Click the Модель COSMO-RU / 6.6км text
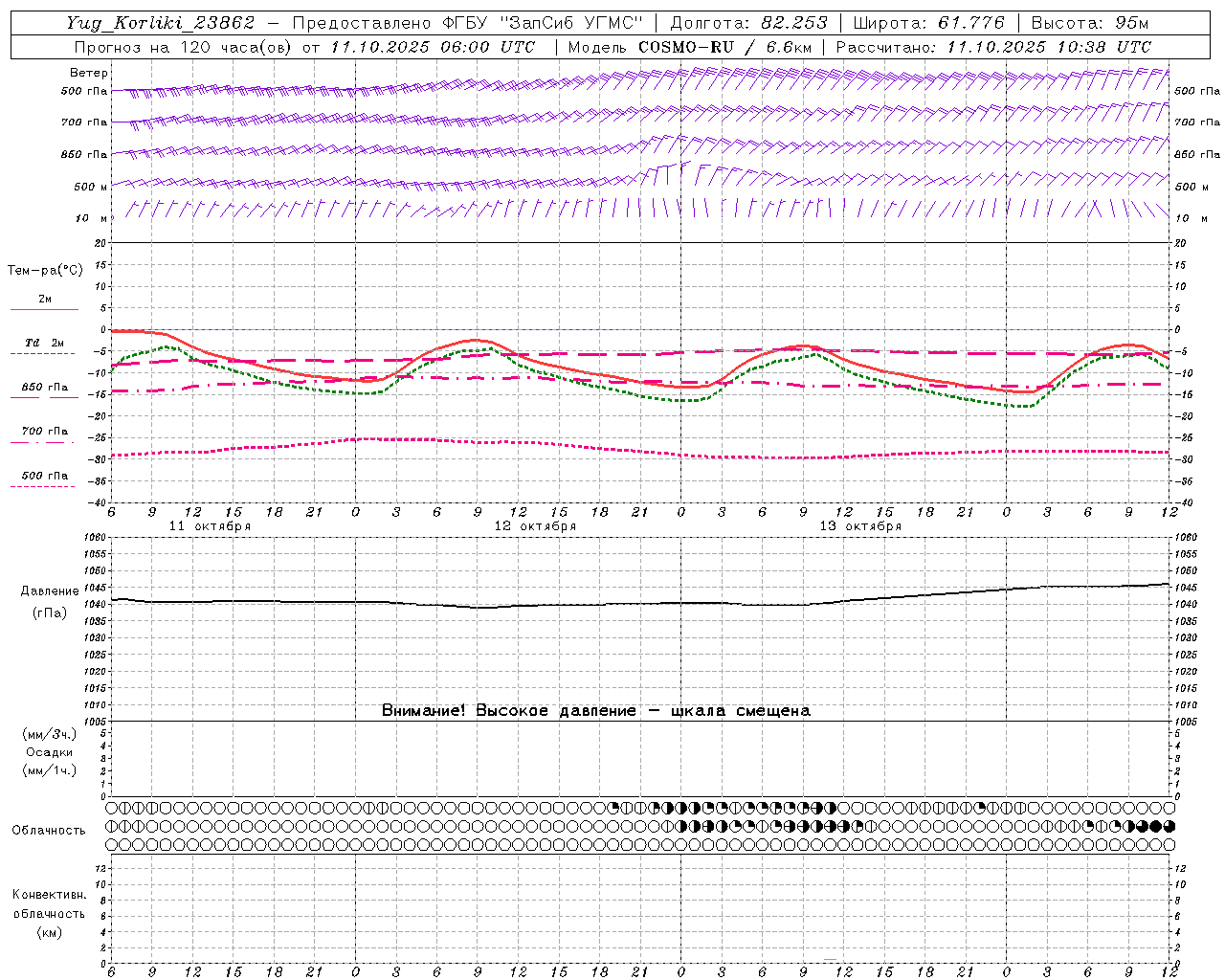This screenshot has width=1225, height=980. point(690,47)
